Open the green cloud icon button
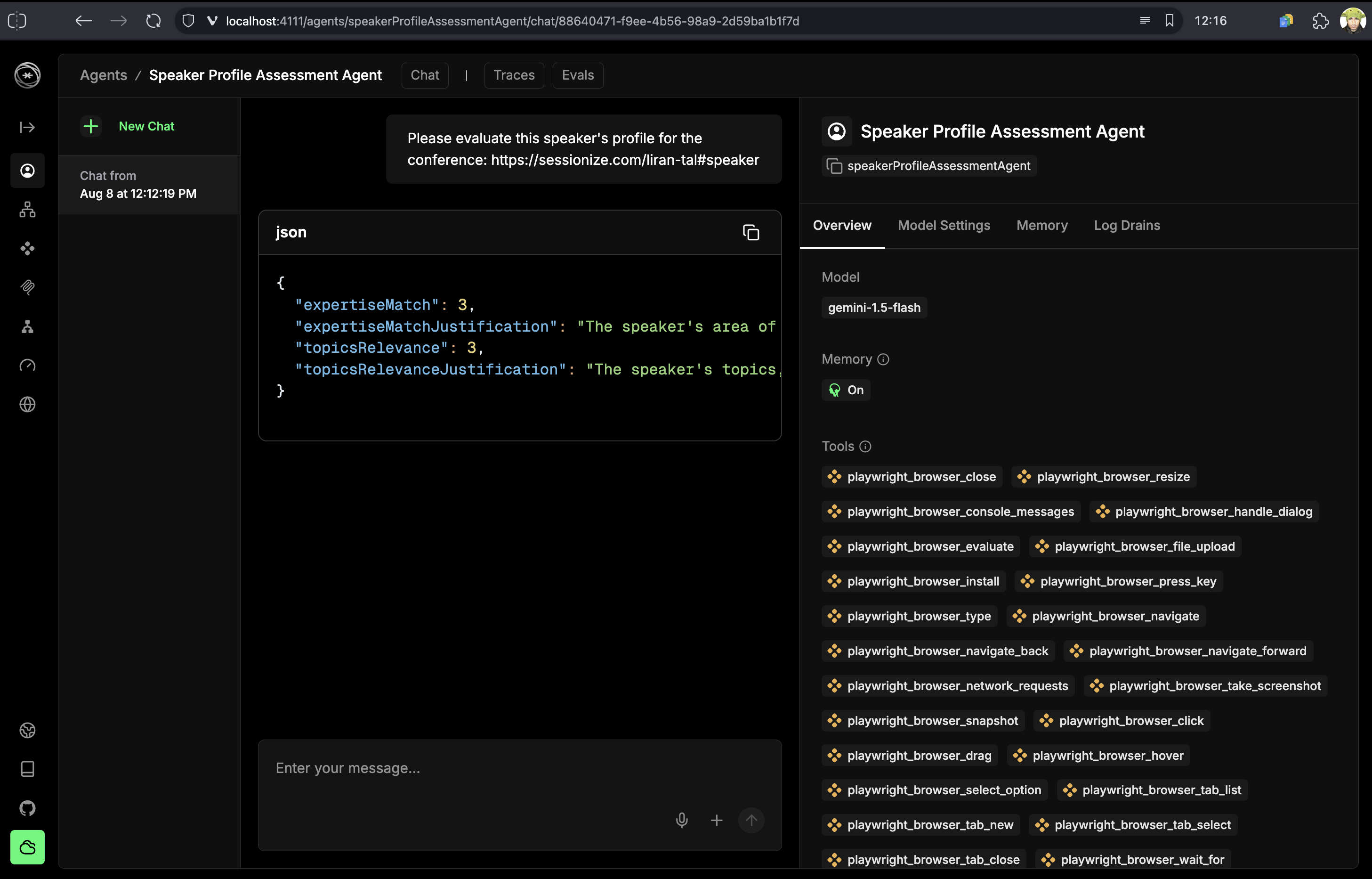Image resolution: width=1372 pixels, height=879 pixels. pos(27,847)
